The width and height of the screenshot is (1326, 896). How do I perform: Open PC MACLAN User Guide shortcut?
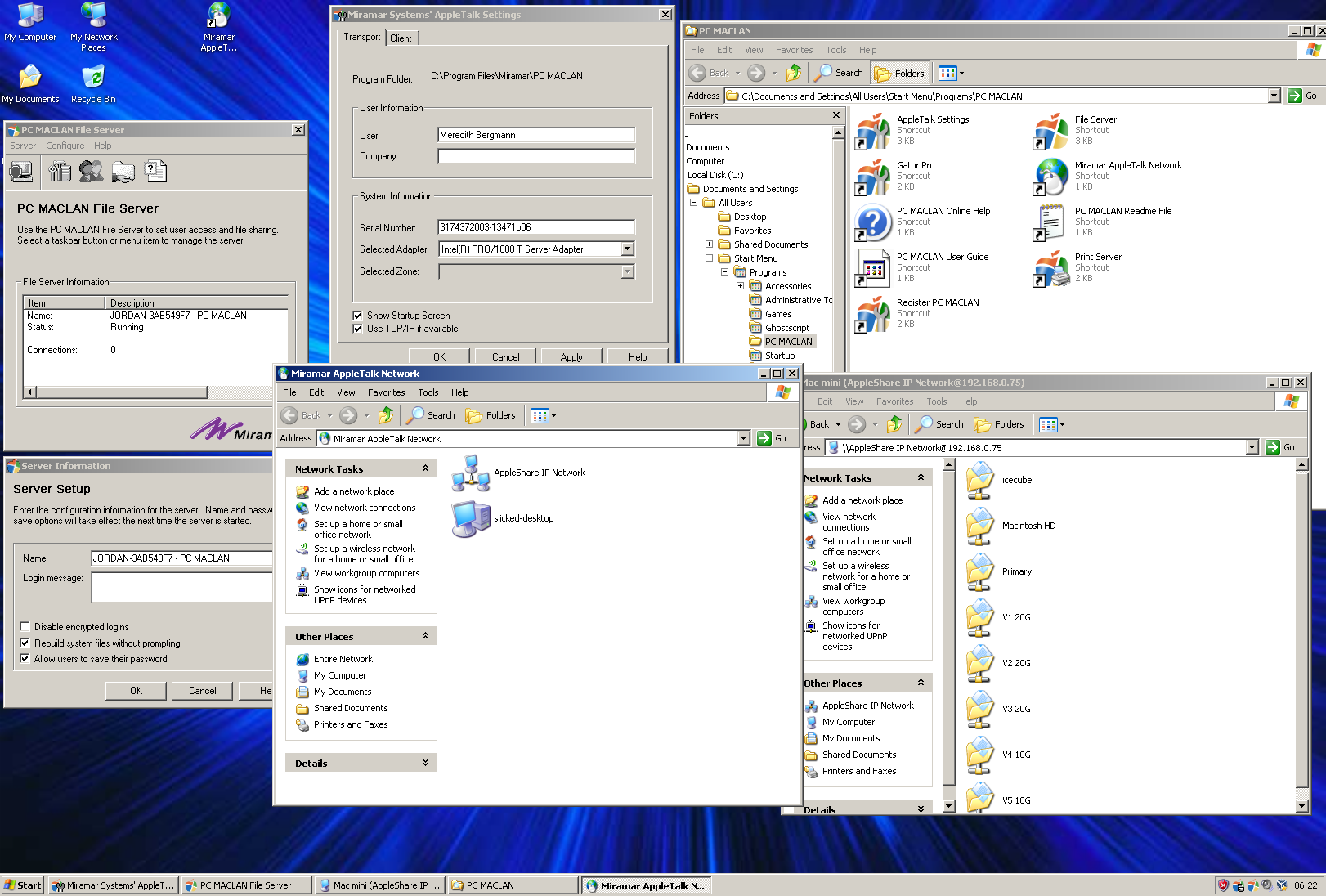tap(872, 268)
